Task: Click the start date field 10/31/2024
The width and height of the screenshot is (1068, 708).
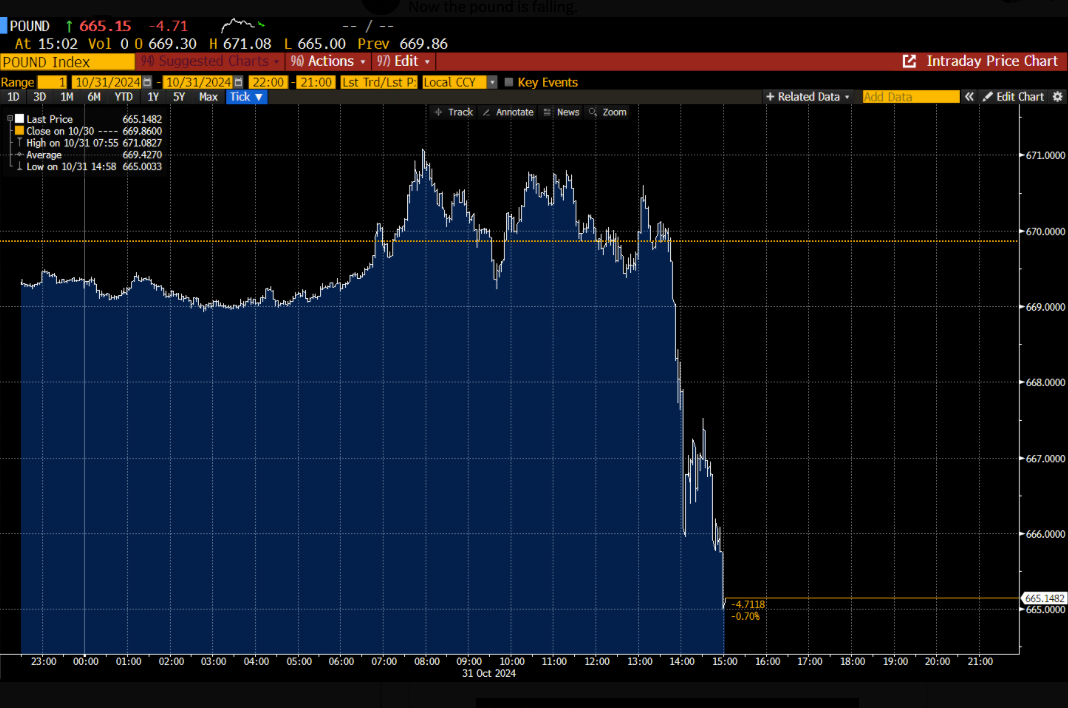Action: pyautogui.click(x=108, y=82)
